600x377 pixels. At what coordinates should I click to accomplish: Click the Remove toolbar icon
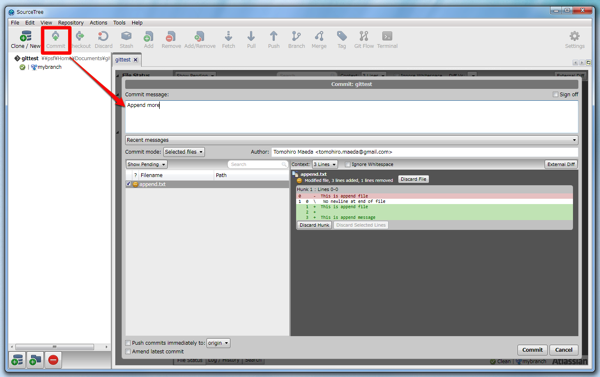click(171, 39)
